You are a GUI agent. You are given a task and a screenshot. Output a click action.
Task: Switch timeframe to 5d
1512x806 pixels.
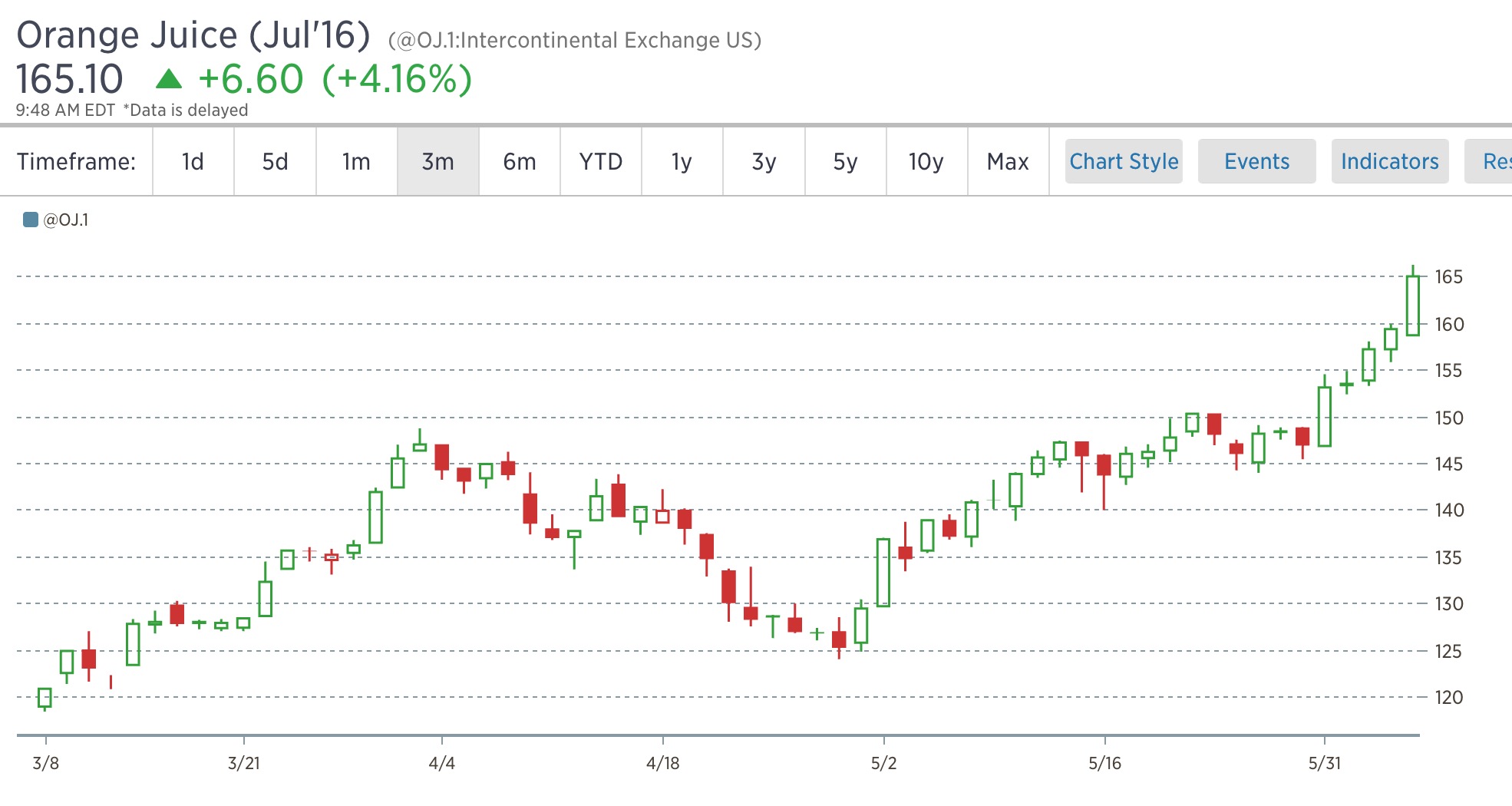click(x=274, y=161)
